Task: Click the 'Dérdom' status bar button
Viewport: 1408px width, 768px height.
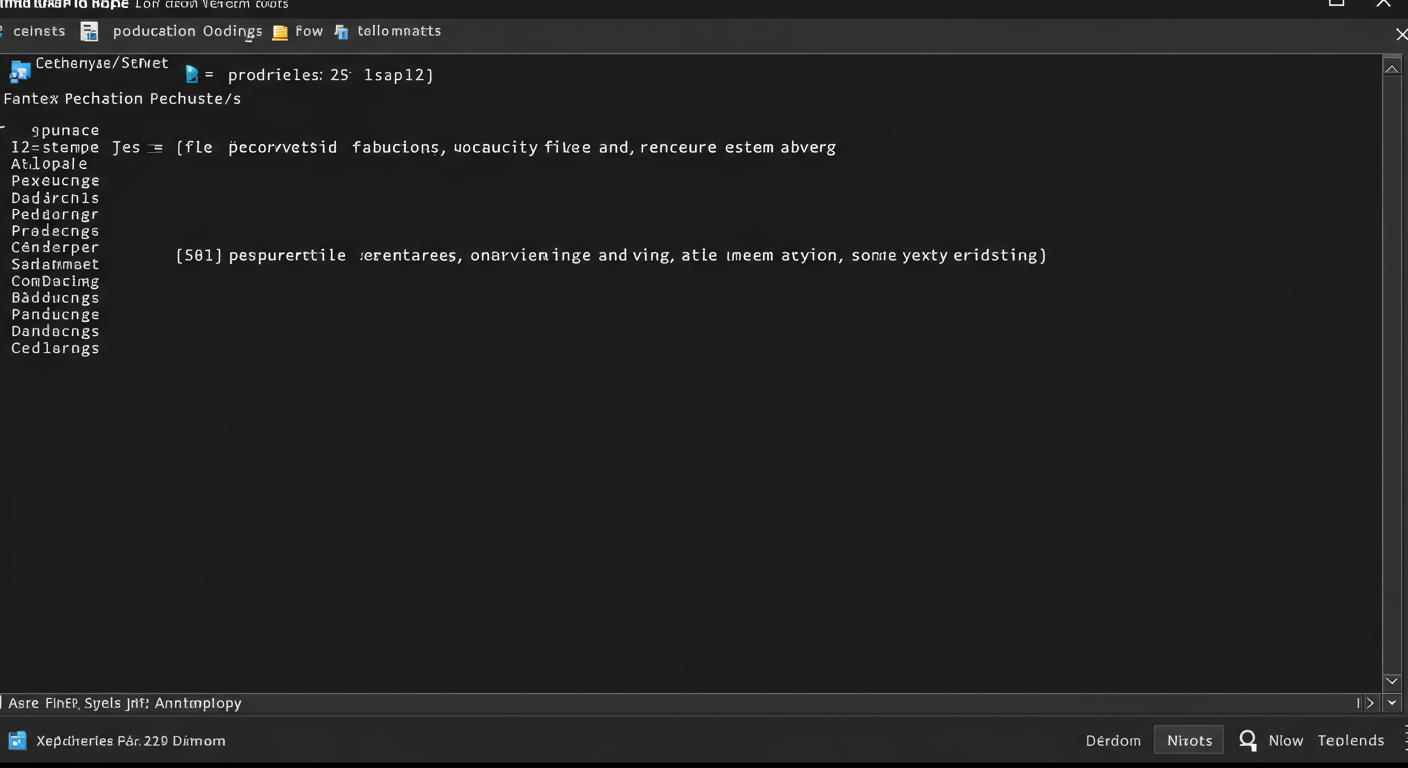Action: click(x=1113, y=741)
